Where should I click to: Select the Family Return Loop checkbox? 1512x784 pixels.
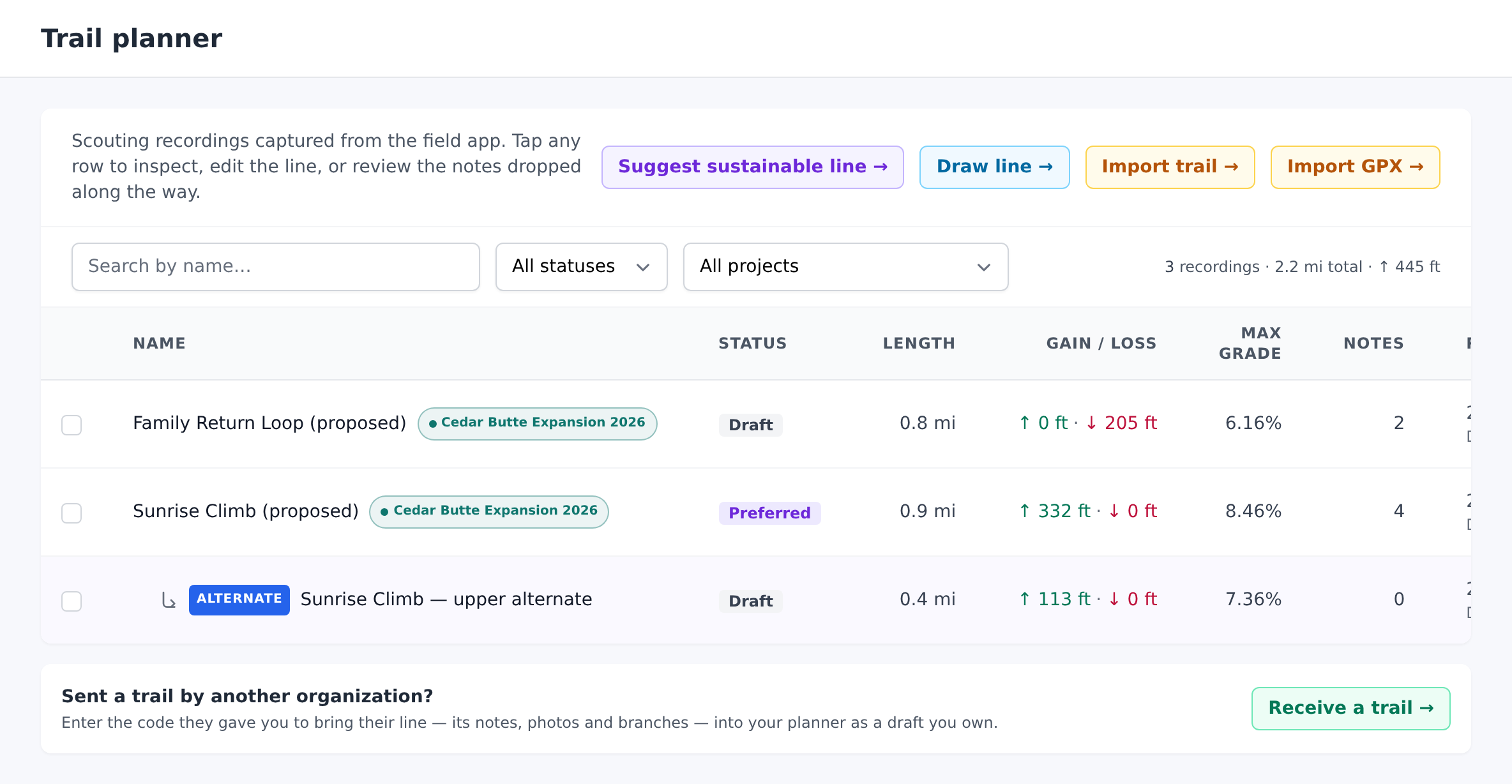point(72,425)
